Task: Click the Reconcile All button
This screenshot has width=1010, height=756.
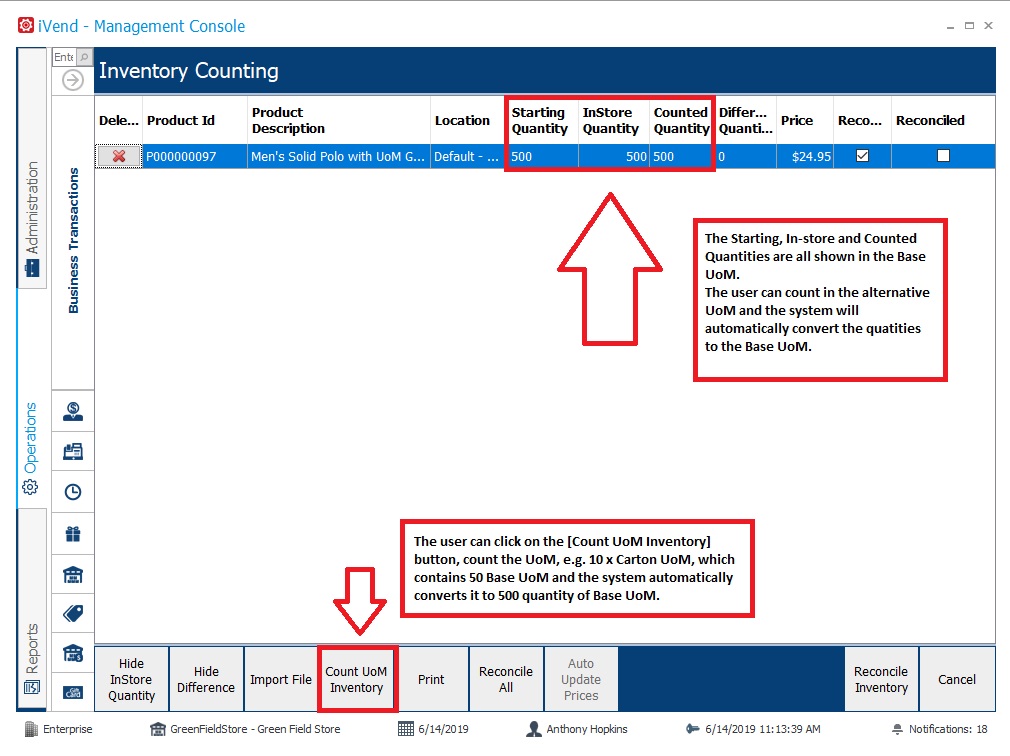Action: point(506,679)
